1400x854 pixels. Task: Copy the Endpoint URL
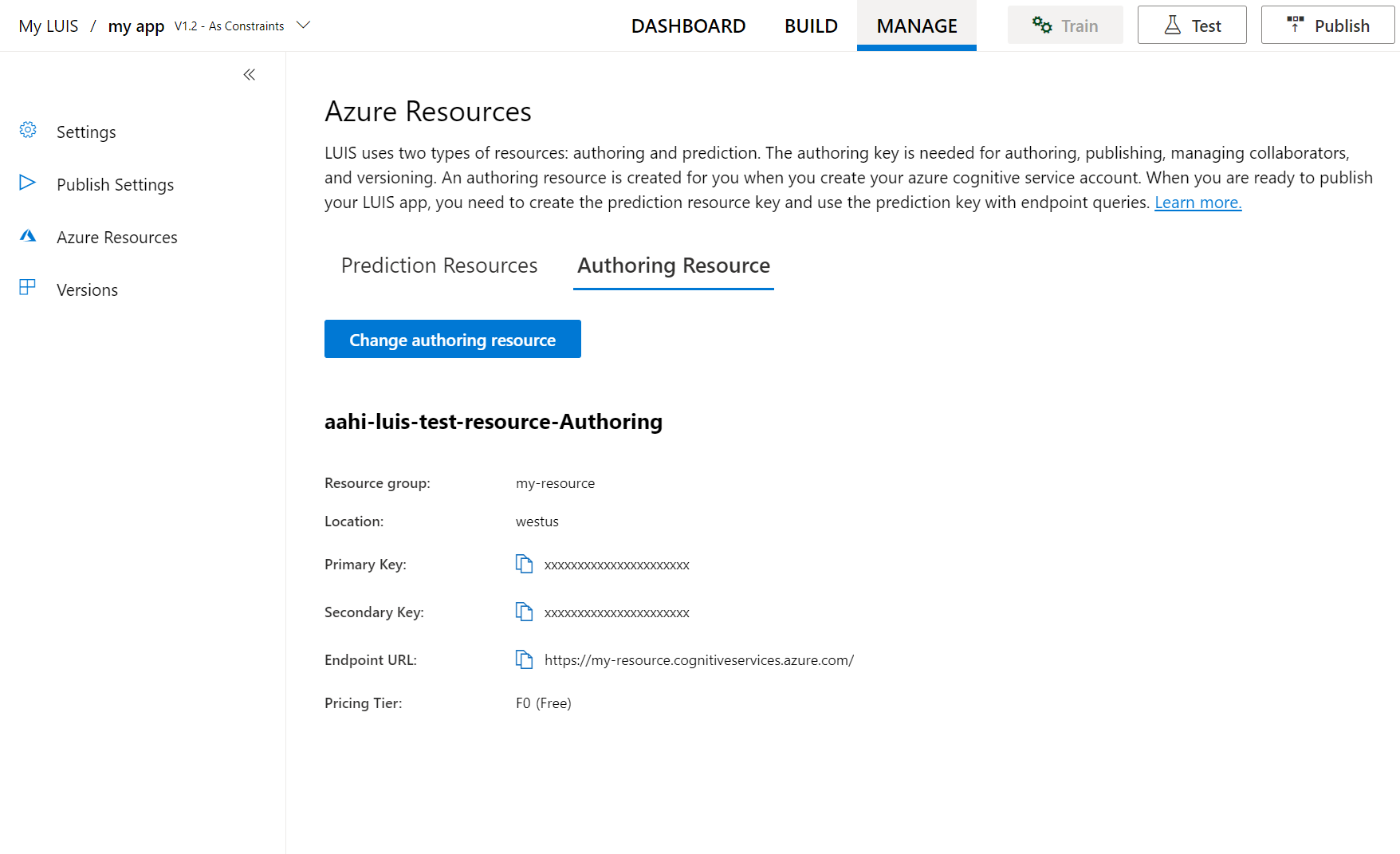pyautogui.click(x=524, y=660)
